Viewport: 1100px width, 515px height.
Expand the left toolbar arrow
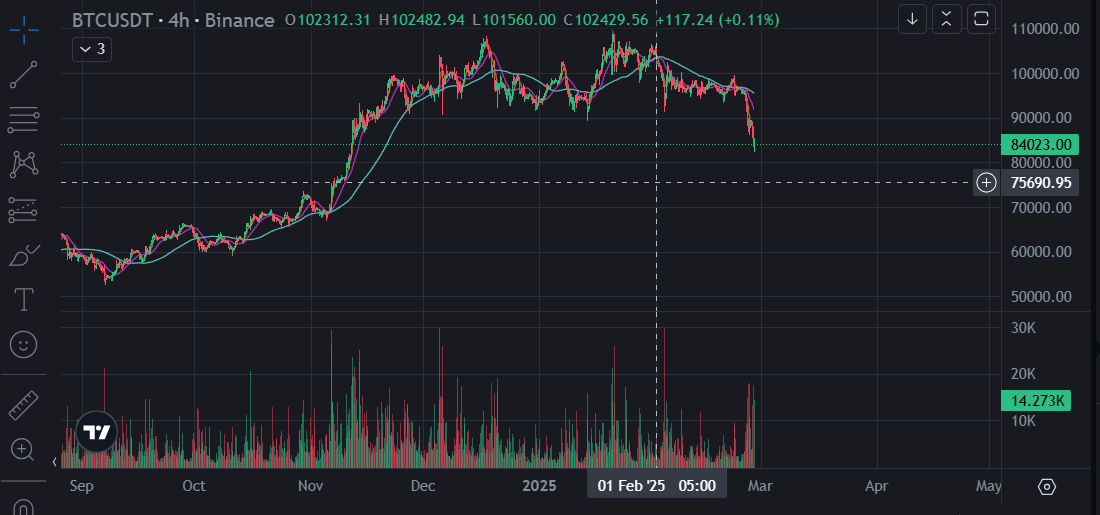click(55, 462)
